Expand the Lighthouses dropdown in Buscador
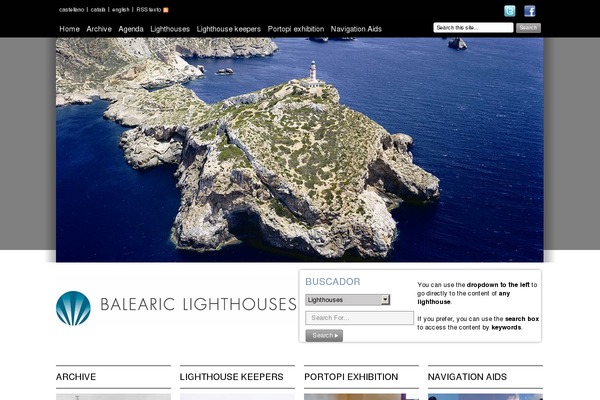Viewport: 600px width, 400px height. point(348,300)
